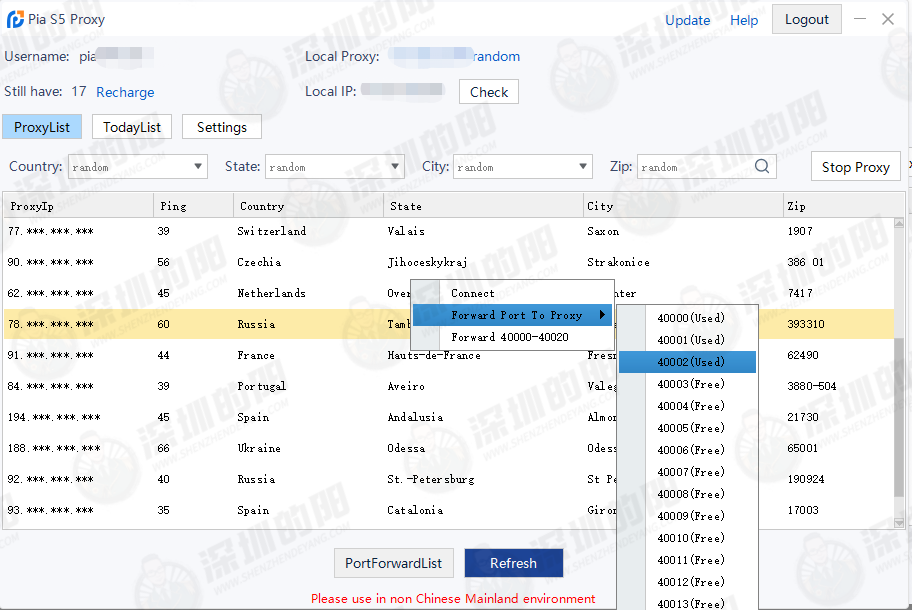Screen dimensions: 912x610
Task: Click the Check button for Local IP
Action: click(489, 92)
